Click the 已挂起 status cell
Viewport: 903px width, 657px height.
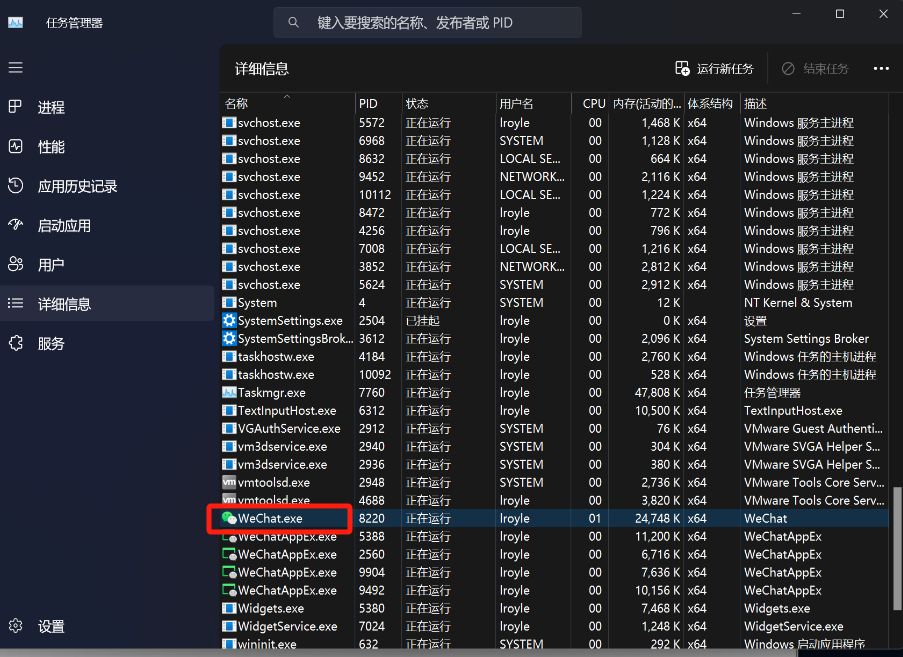click(x=423, y=321)
